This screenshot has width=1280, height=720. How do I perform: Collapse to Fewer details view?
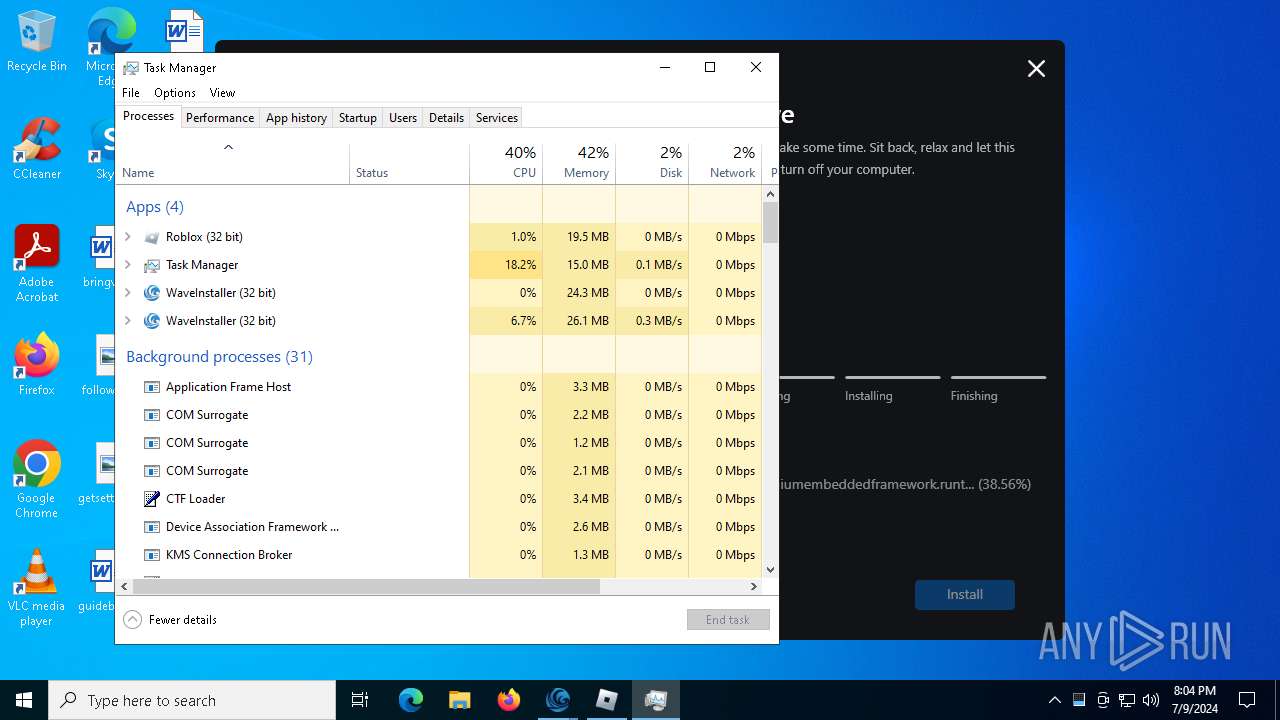pyautogui.click(x=170, y=620)
